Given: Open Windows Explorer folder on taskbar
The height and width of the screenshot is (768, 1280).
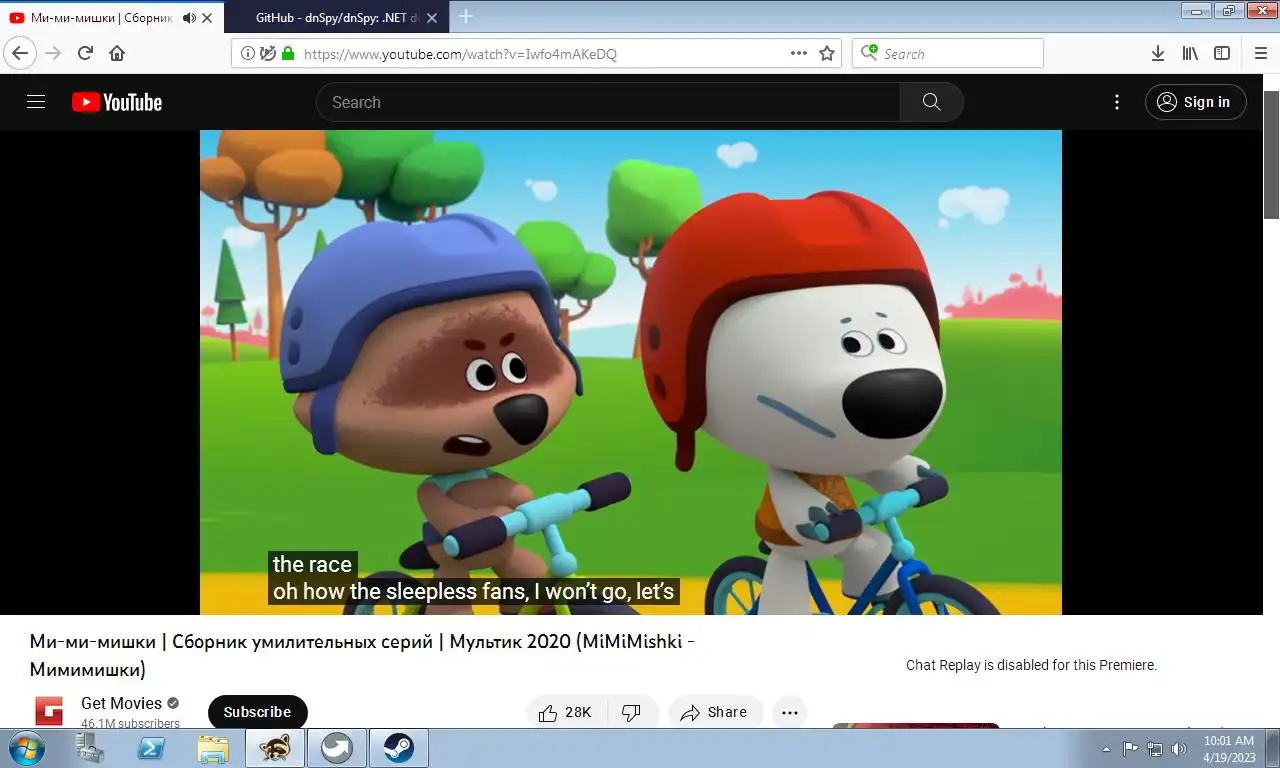Looking at the screenshot, I should tap(213, 748).
